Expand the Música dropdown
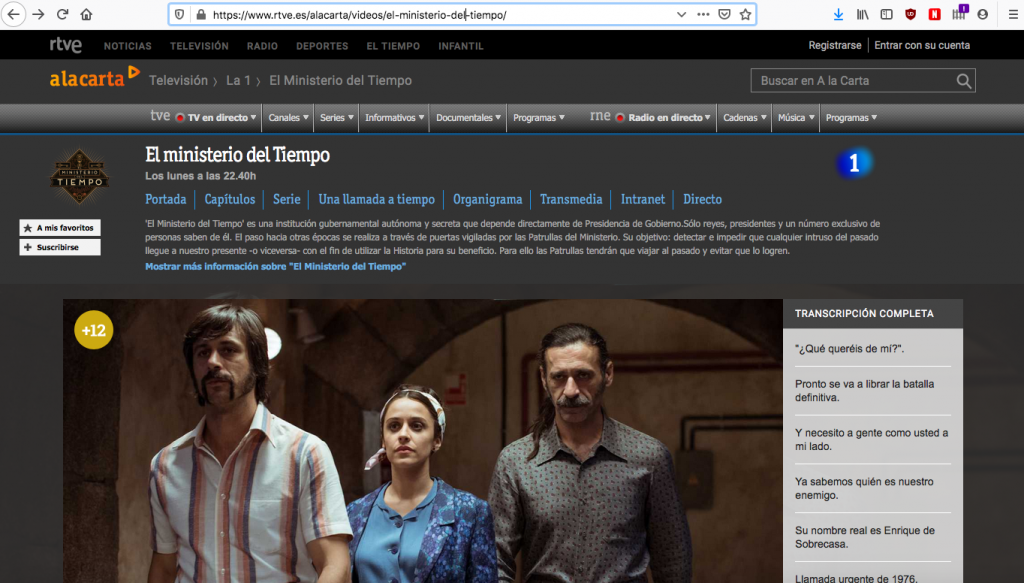This screenshot has height=583, width=1024. pyautogui.click(x=796, y=118)
